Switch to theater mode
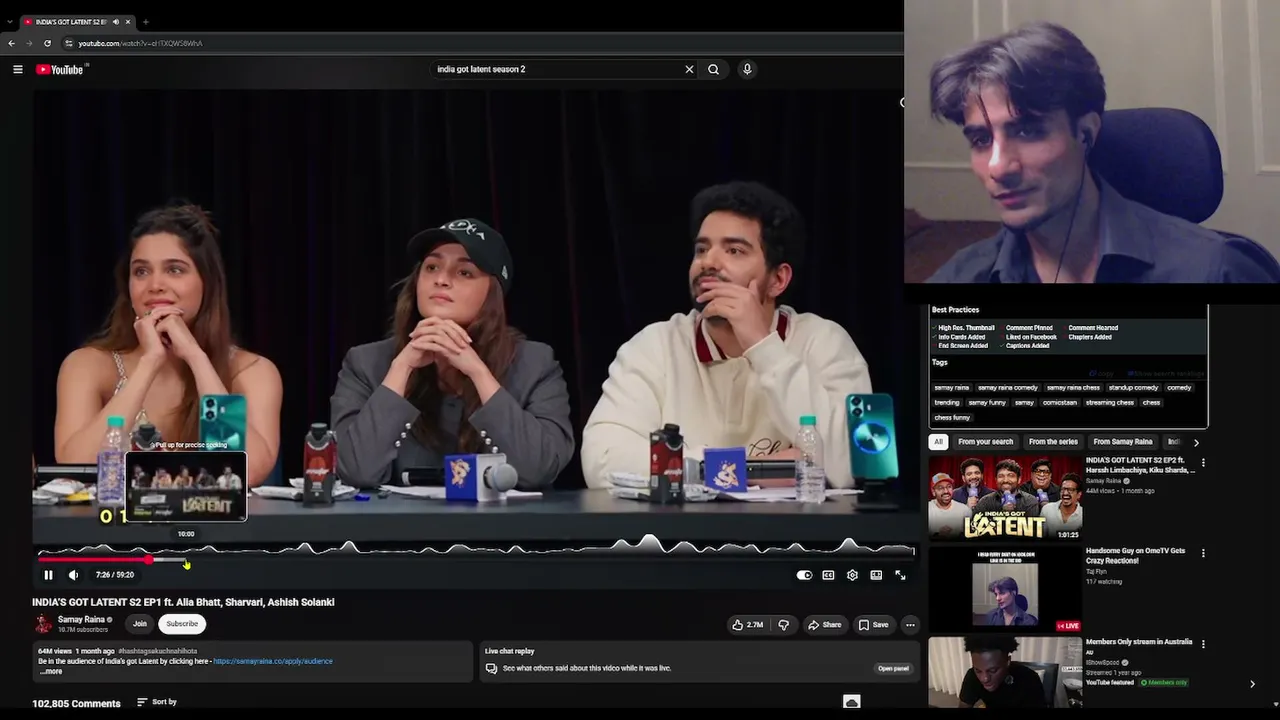This screenshot has height=720, width=1280. (876, 575)
